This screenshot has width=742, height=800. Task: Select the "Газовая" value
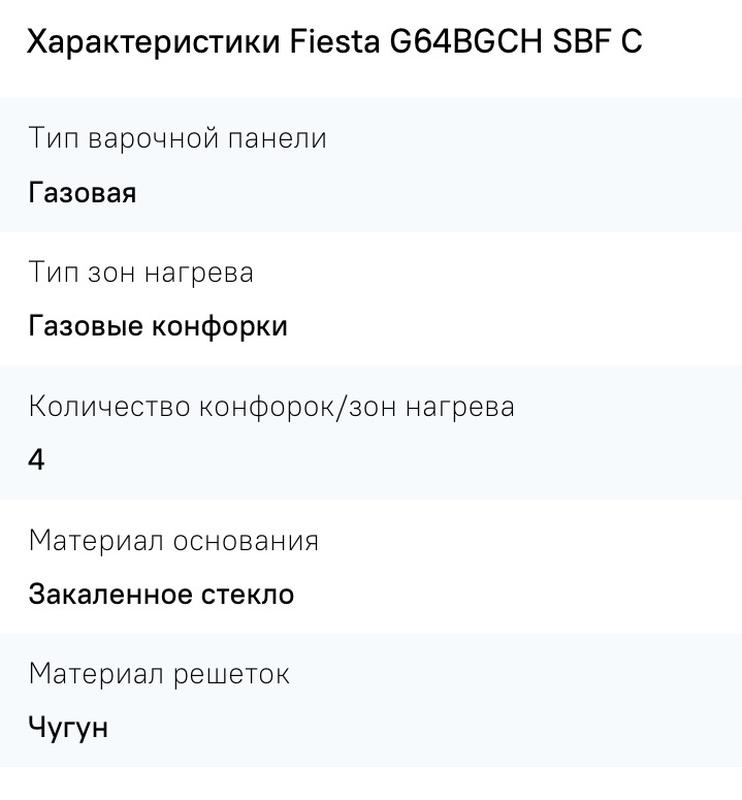82,192
